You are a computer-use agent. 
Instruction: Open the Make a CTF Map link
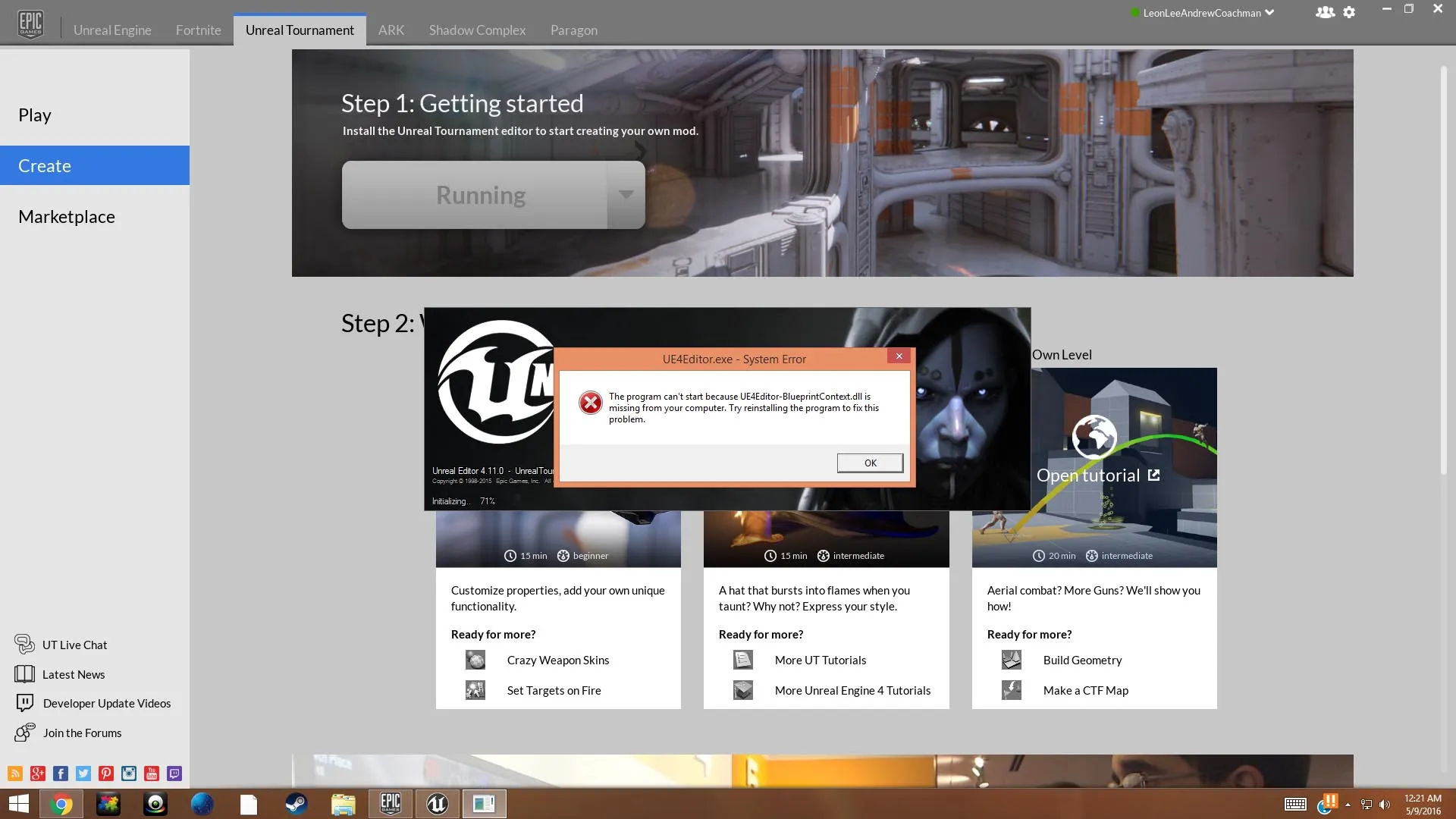click(x=1086, y=690)
